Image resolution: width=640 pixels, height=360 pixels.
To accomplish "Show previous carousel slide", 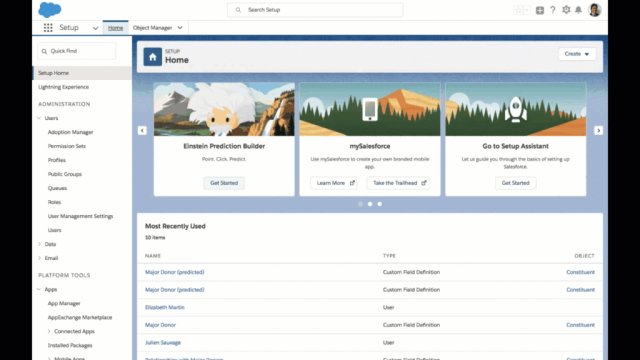I will (x=142, y=131).
